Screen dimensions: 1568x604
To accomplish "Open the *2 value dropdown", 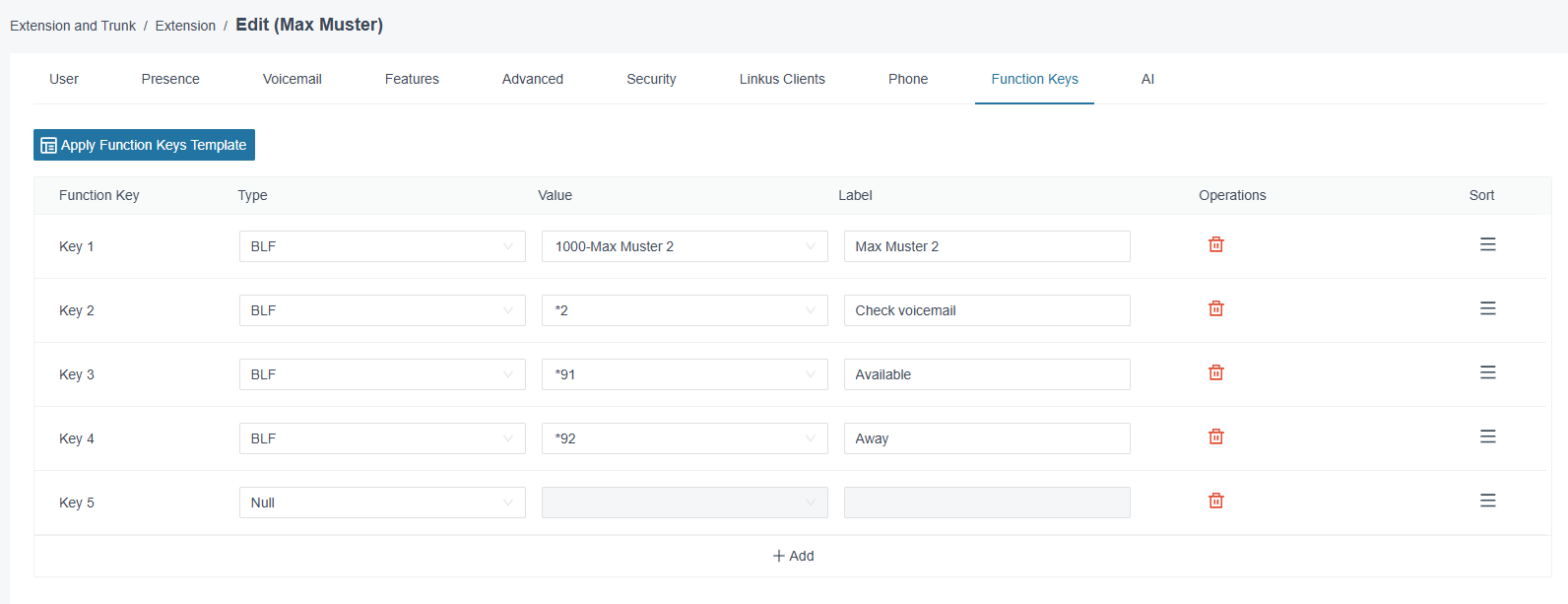I will click(685, 310).
